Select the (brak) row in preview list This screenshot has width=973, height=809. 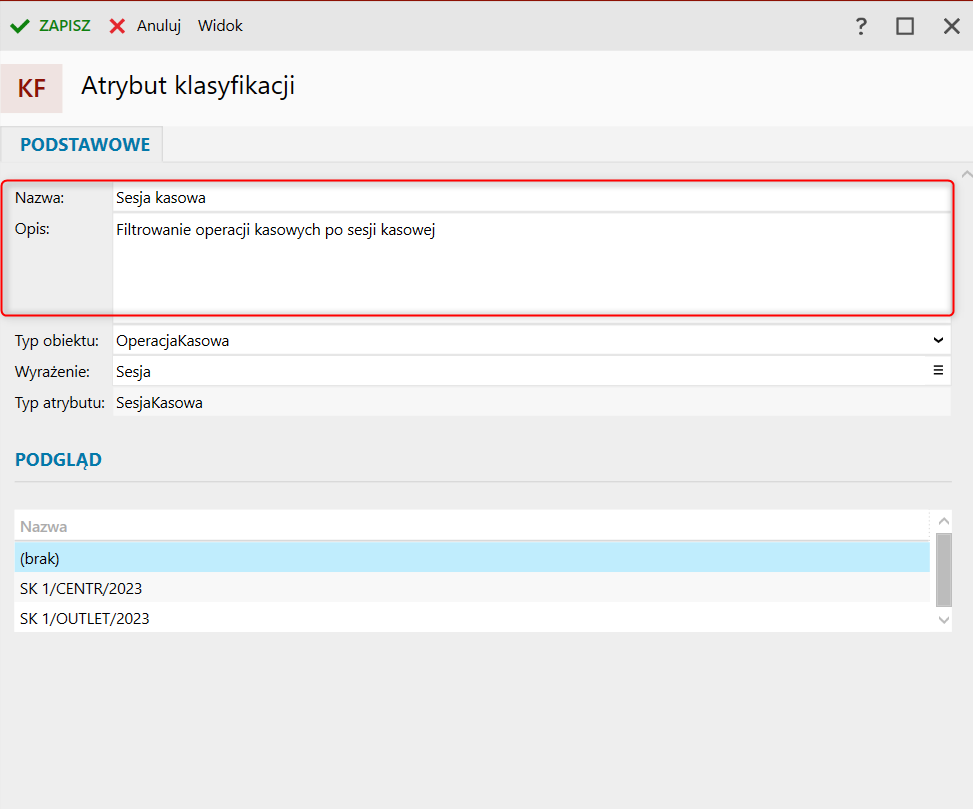pos(472,558)
